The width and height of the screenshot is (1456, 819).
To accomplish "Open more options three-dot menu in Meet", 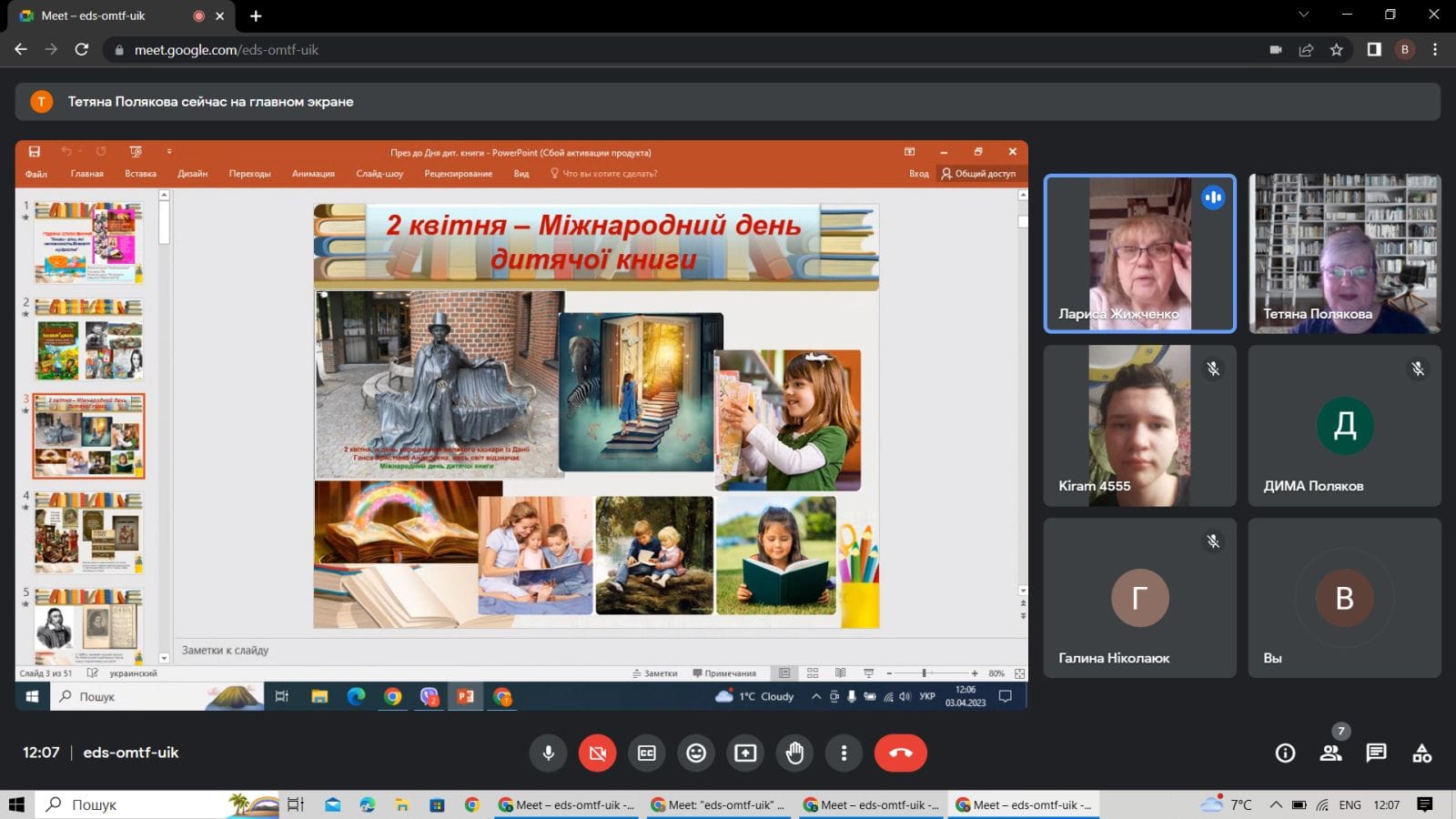I will click(844, 753).
